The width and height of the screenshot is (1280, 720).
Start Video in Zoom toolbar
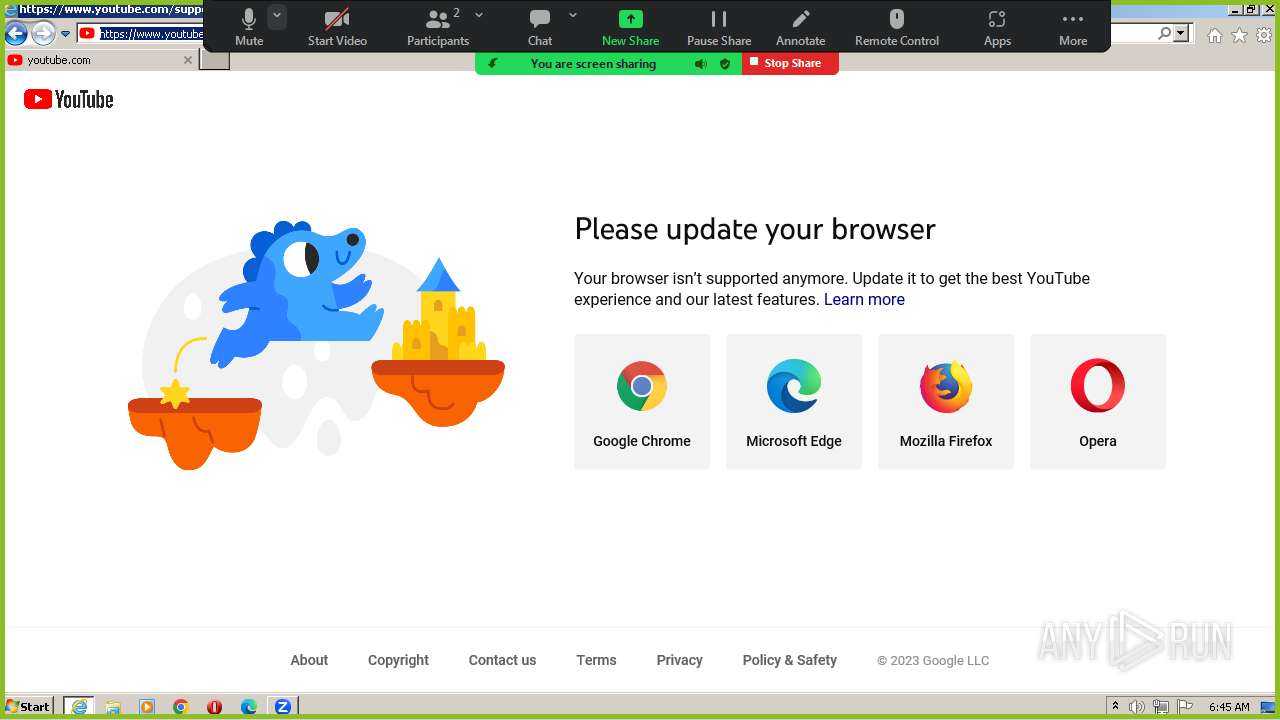337,27
